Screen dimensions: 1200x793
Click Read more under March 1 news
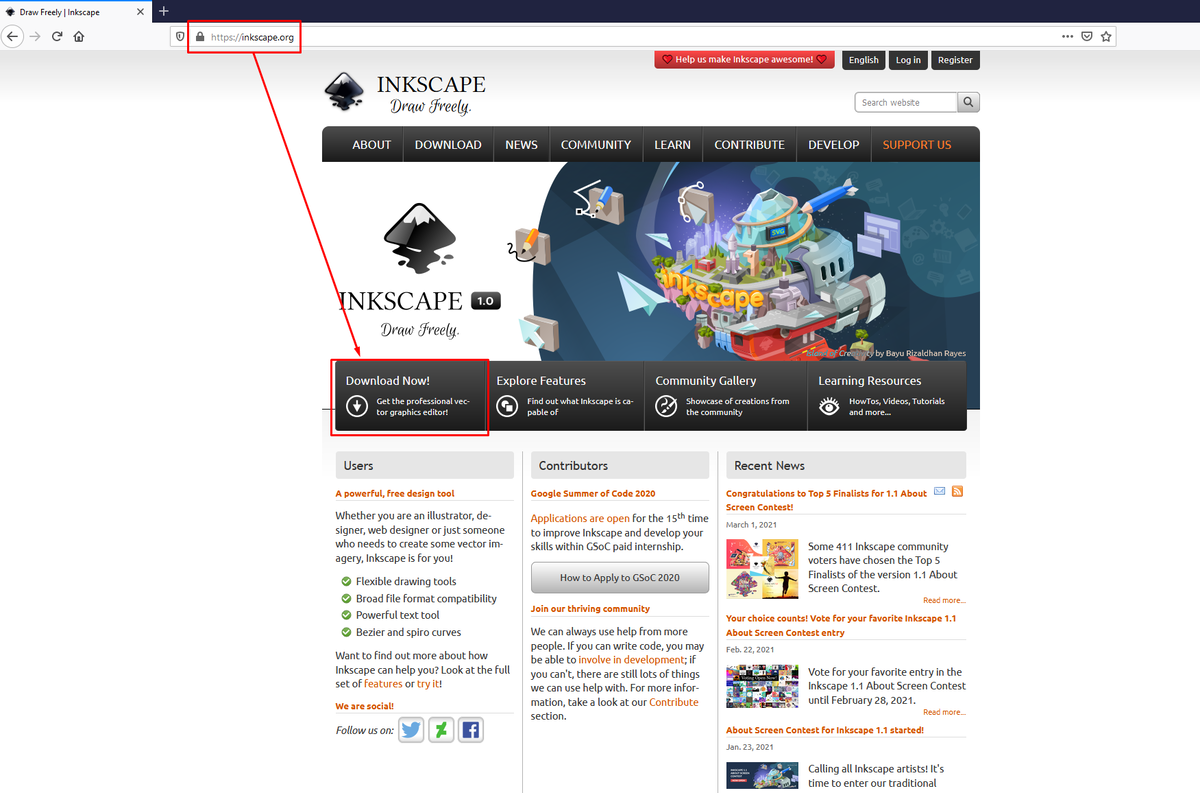[x=944, y=600]
